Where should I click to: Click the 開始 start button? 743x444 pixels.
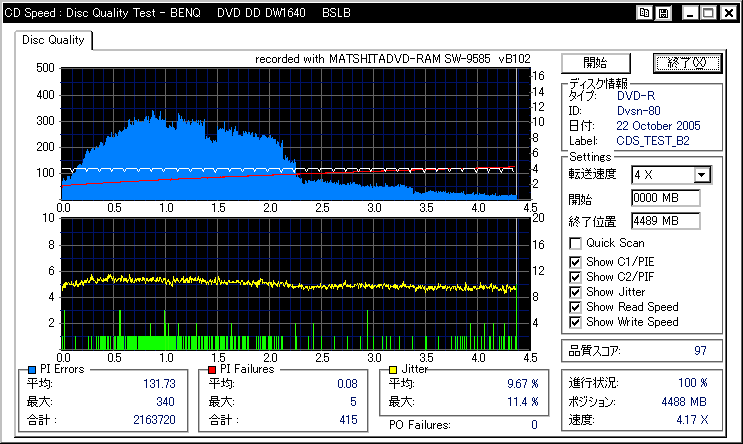coord(596,63)
